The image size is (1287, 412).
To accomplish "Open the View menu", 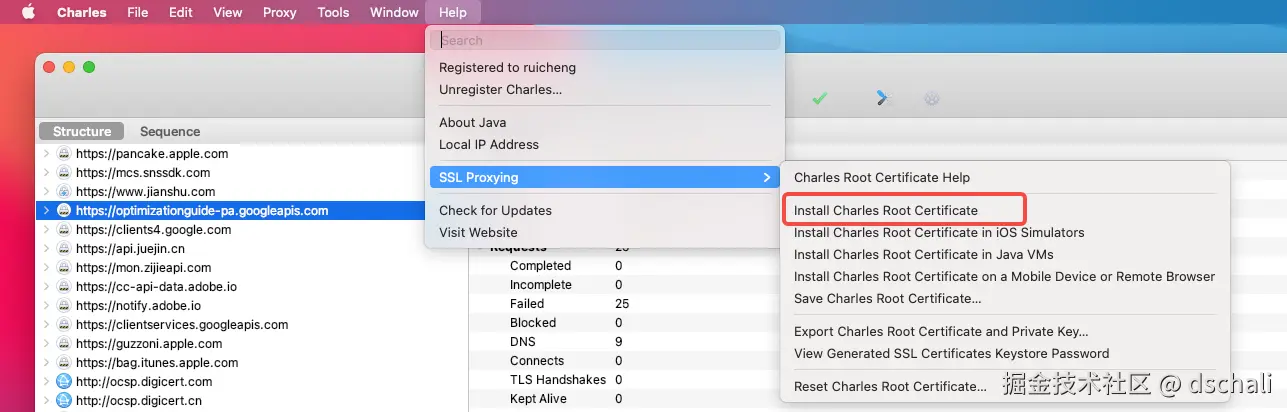I will pyautogui.click(x=228, y=12).
